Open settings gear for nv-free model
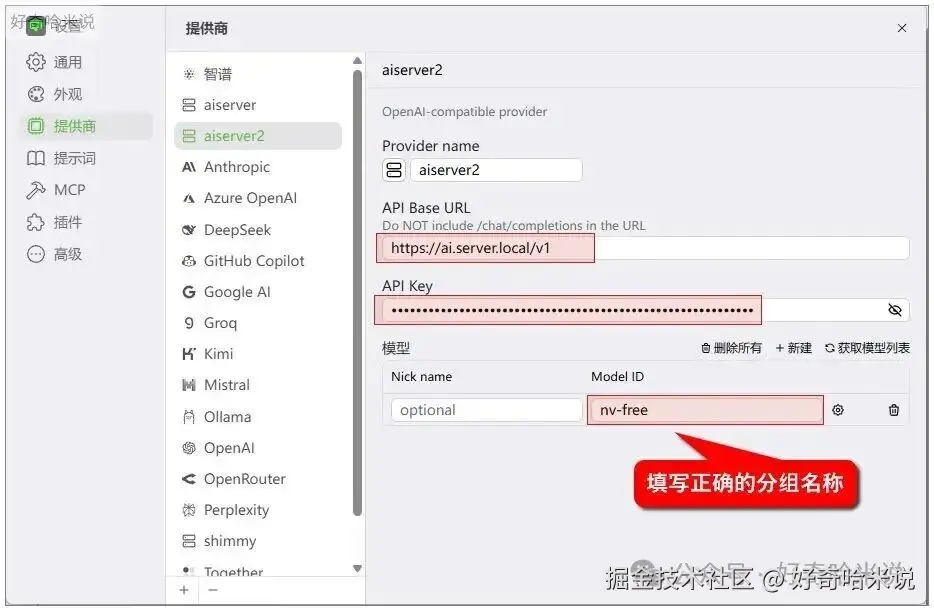Image resolution: width=934 pixels, height=611 pixels. click(x=838, y=410)
